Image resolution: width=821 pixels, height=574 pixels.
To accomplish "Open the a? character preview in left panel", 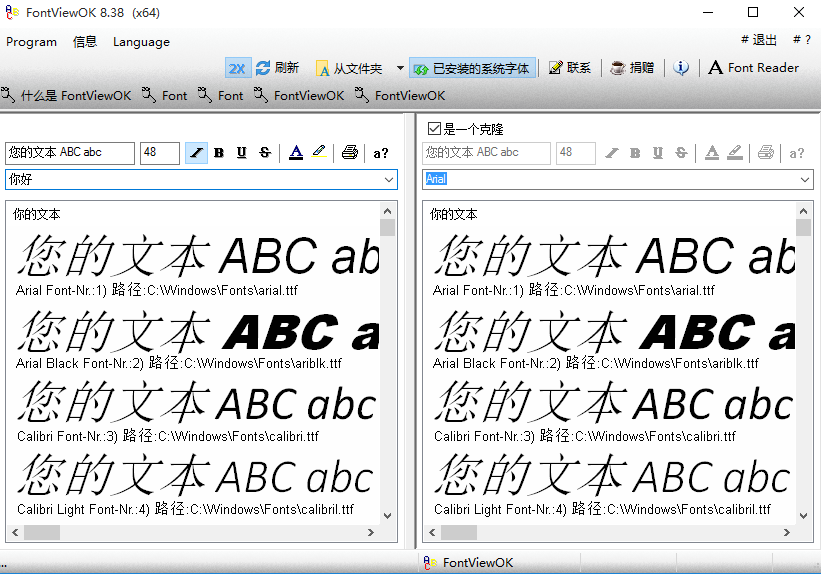I will point(380,153).
